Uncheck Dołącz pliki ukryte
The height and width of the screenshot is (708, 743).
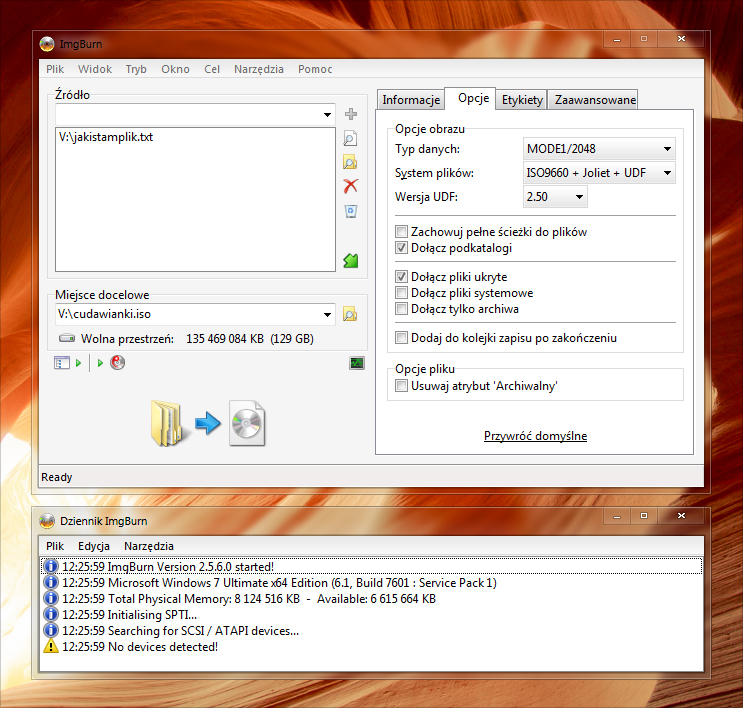(401, 277)
